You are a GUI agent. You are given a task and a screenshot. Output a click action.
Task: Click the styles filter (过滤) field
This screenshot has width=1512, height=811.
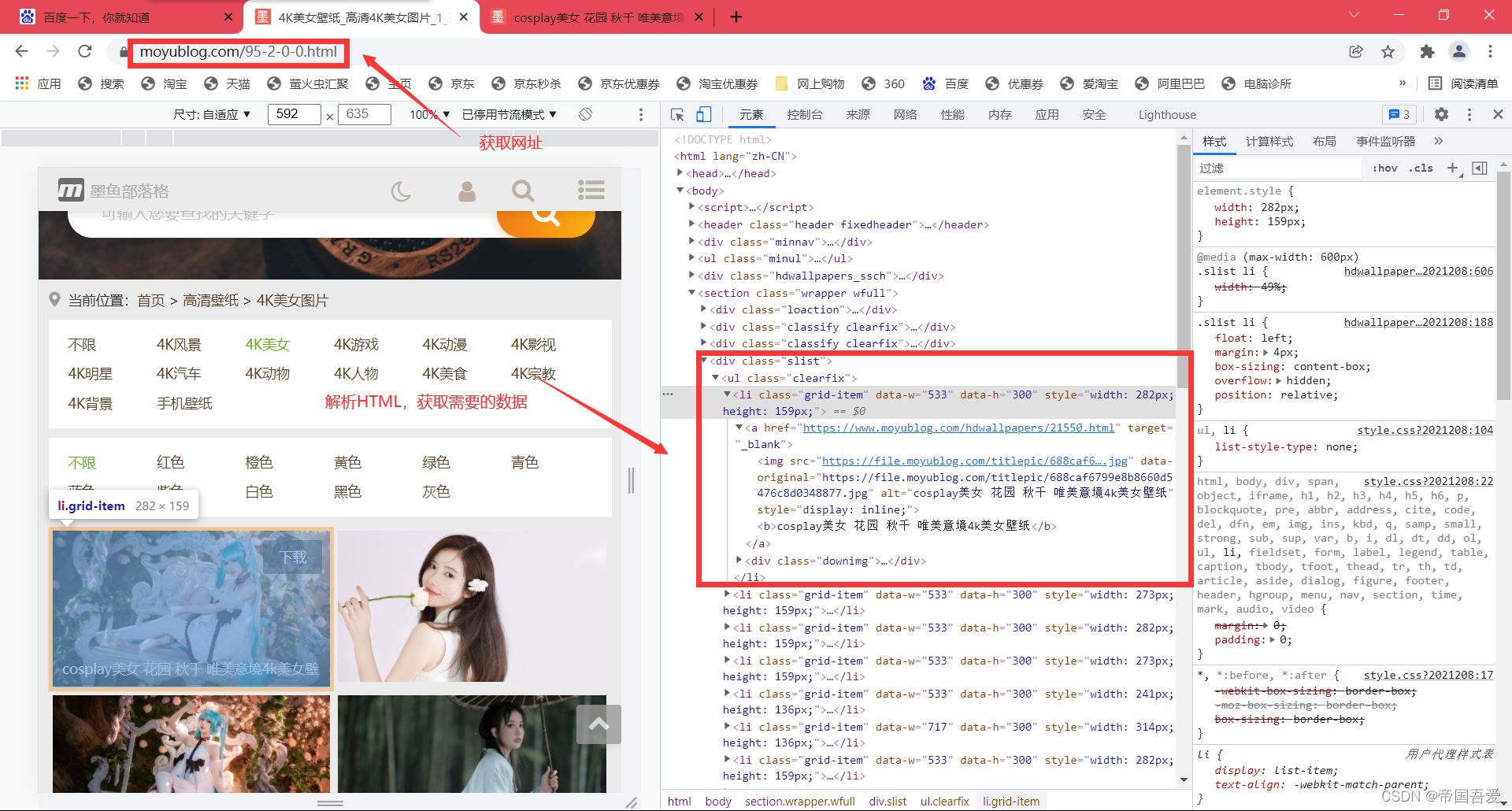(1278, 168)
